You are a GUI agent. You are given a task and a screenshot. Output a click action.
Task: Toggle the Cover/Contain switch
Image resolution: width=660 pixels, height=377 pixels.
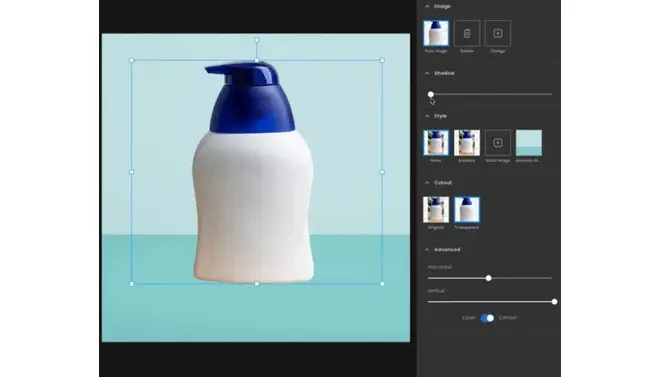click(487, 318)
